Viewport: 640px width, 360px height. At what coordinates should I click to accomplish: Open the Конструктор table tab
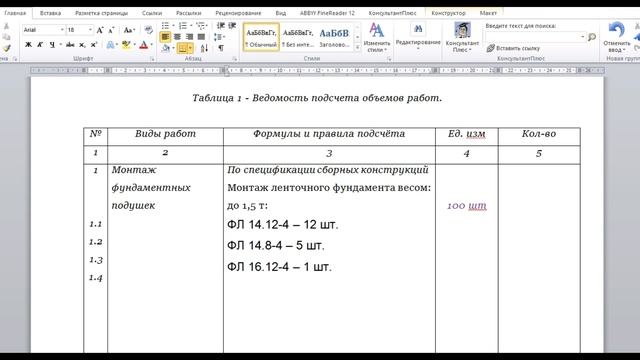448,13
